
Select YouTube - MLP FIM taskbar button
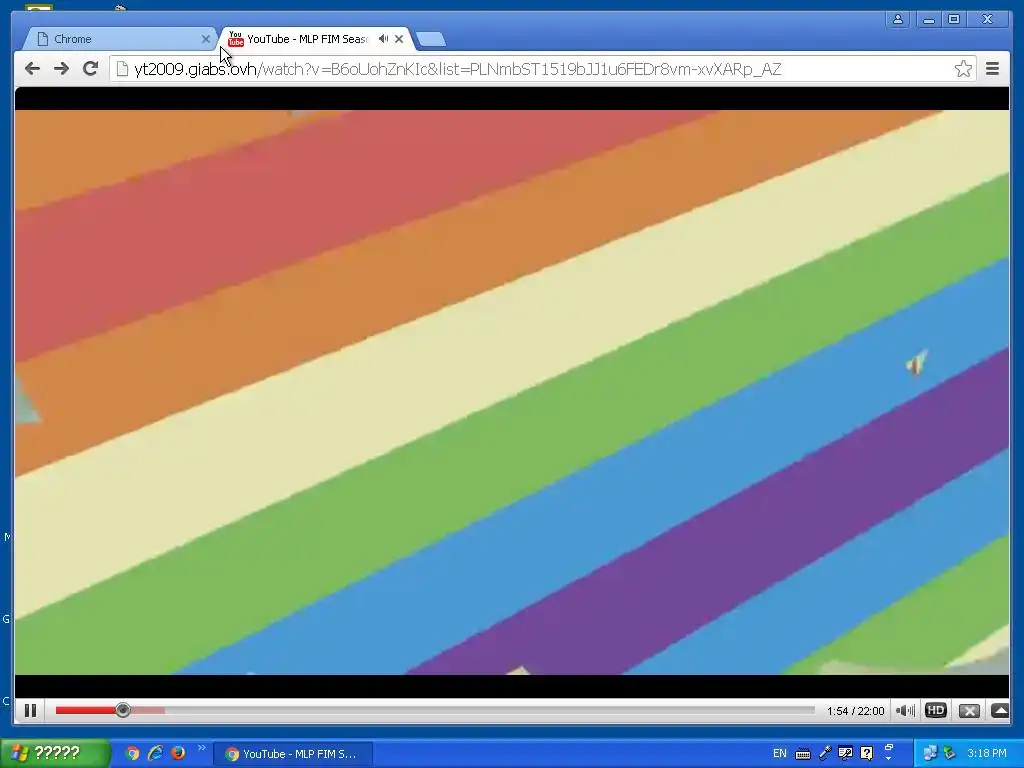click(293, 754)
